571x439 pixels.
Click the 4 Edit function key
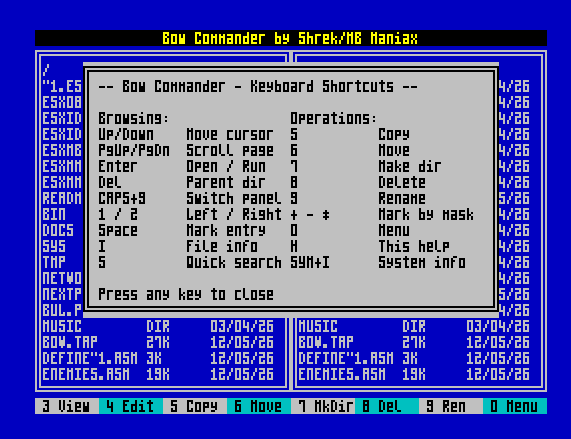coord(131,406)
